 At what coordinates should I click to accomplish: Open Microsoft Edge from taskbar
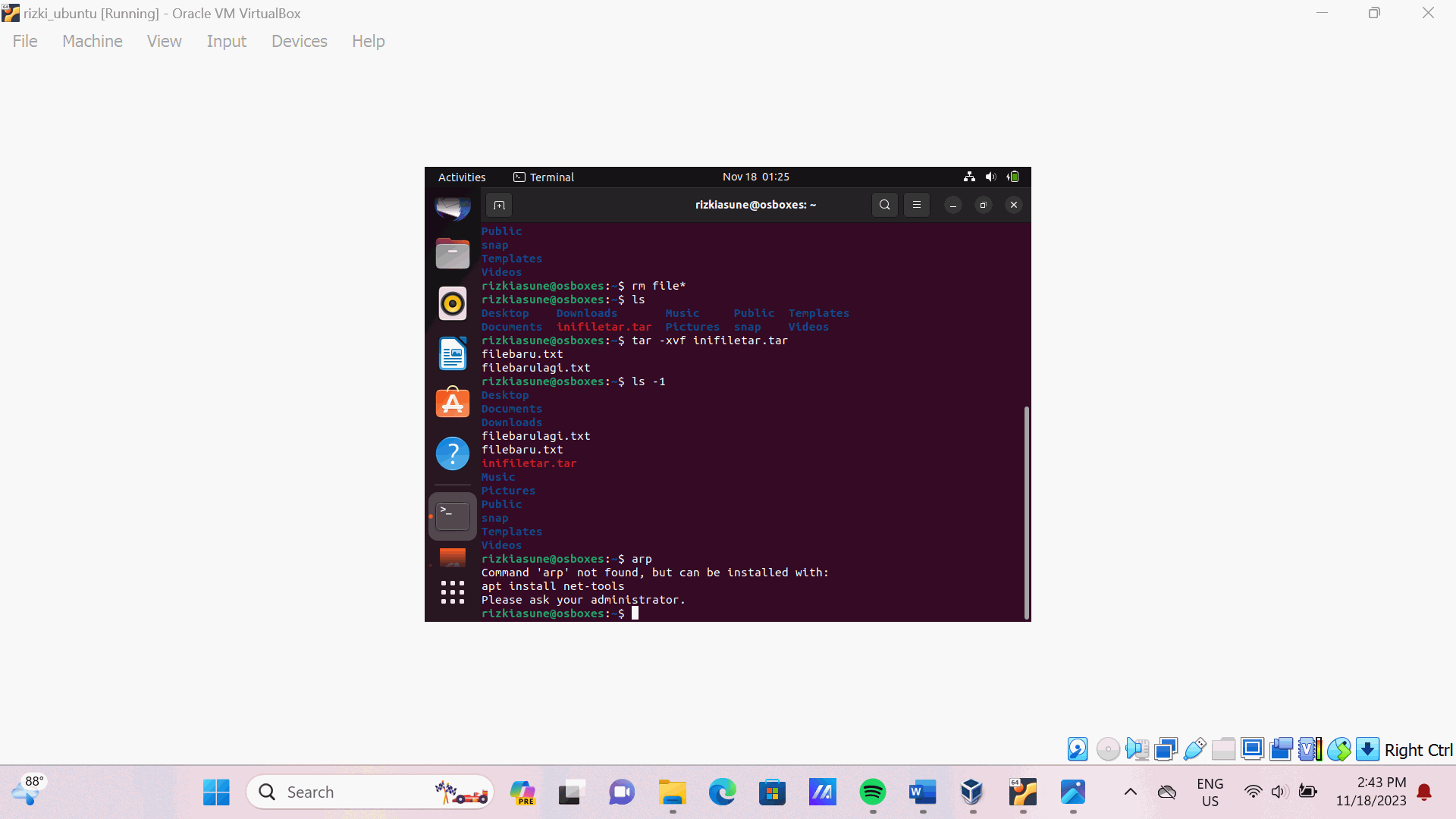tap(723, 792)
